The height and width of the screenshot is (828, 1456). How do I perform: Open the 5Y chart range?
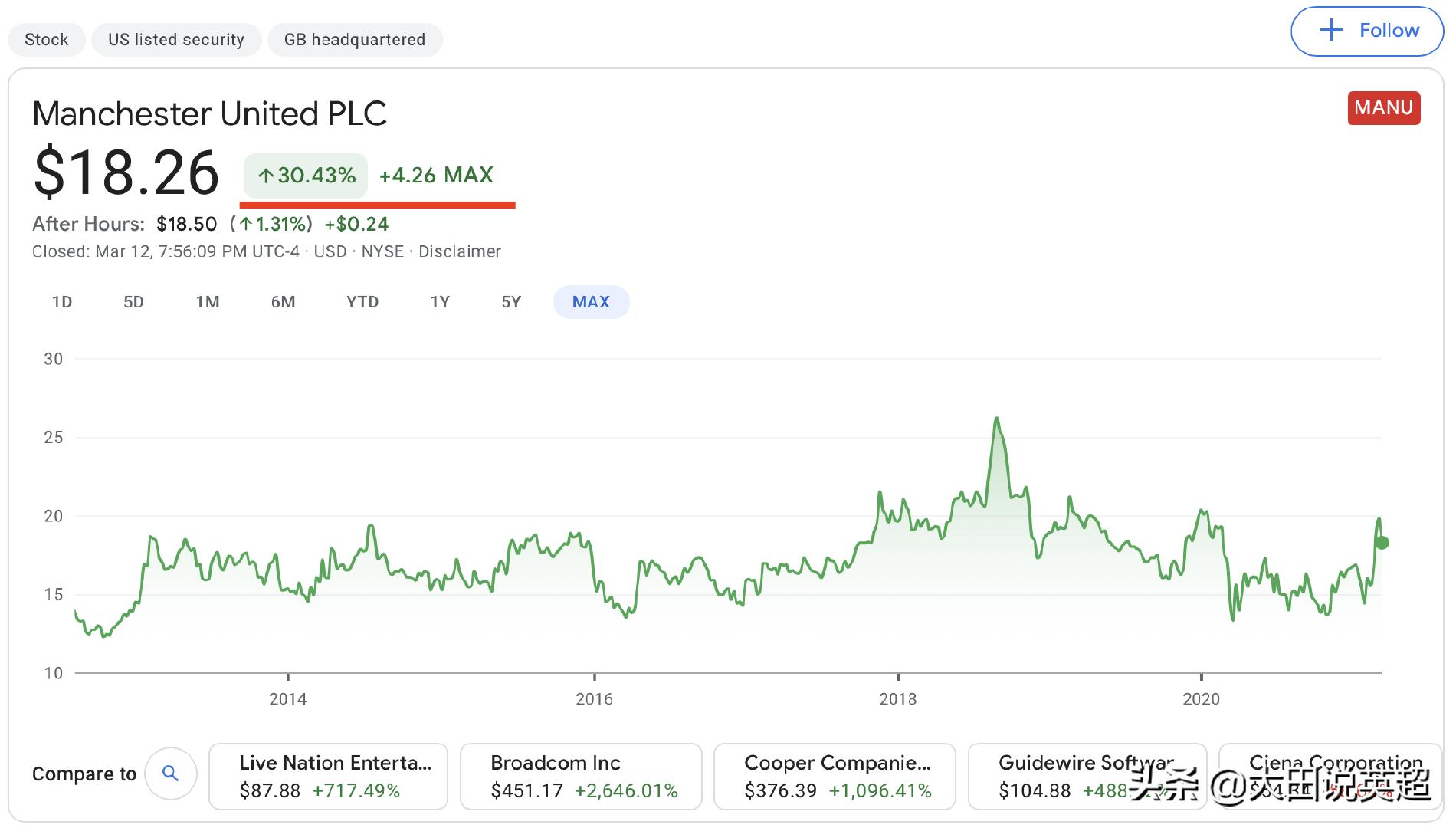511,302
